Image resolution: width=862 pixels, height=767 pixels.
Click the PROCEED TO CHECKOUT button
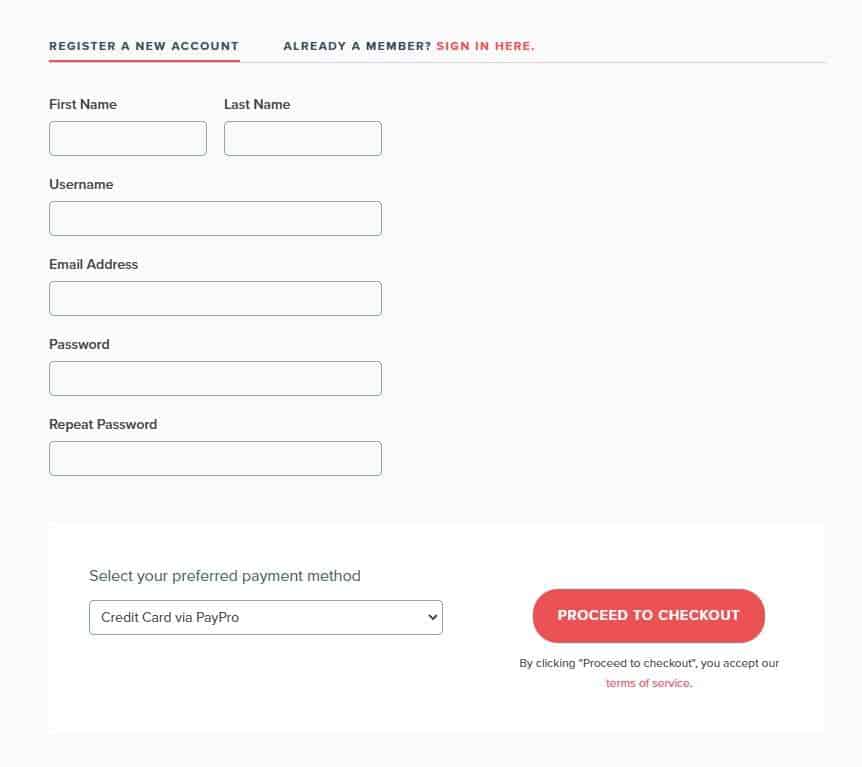[648, 616]
